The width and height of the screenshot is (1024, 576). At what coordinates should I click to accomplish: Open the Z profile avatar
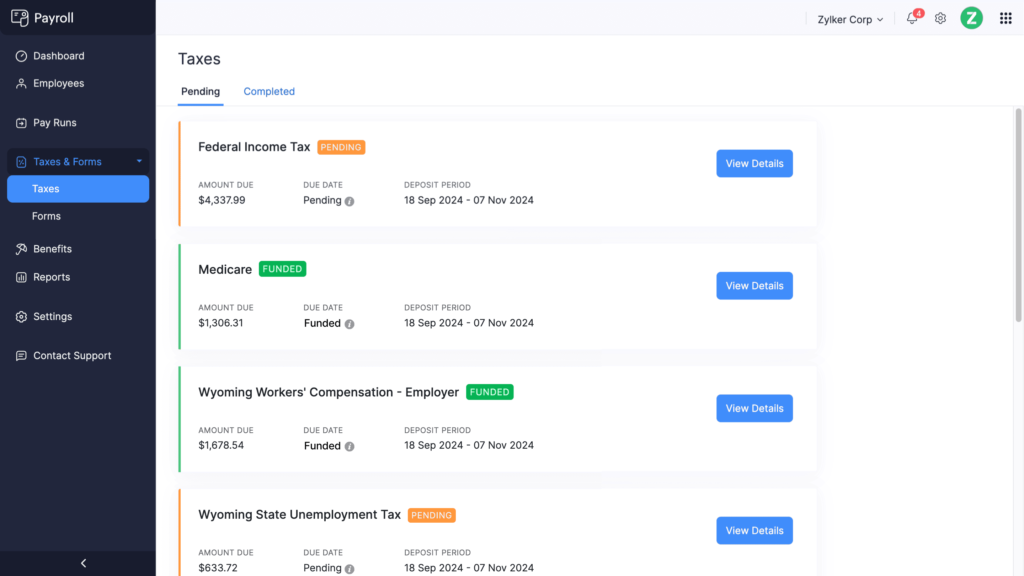971,18
